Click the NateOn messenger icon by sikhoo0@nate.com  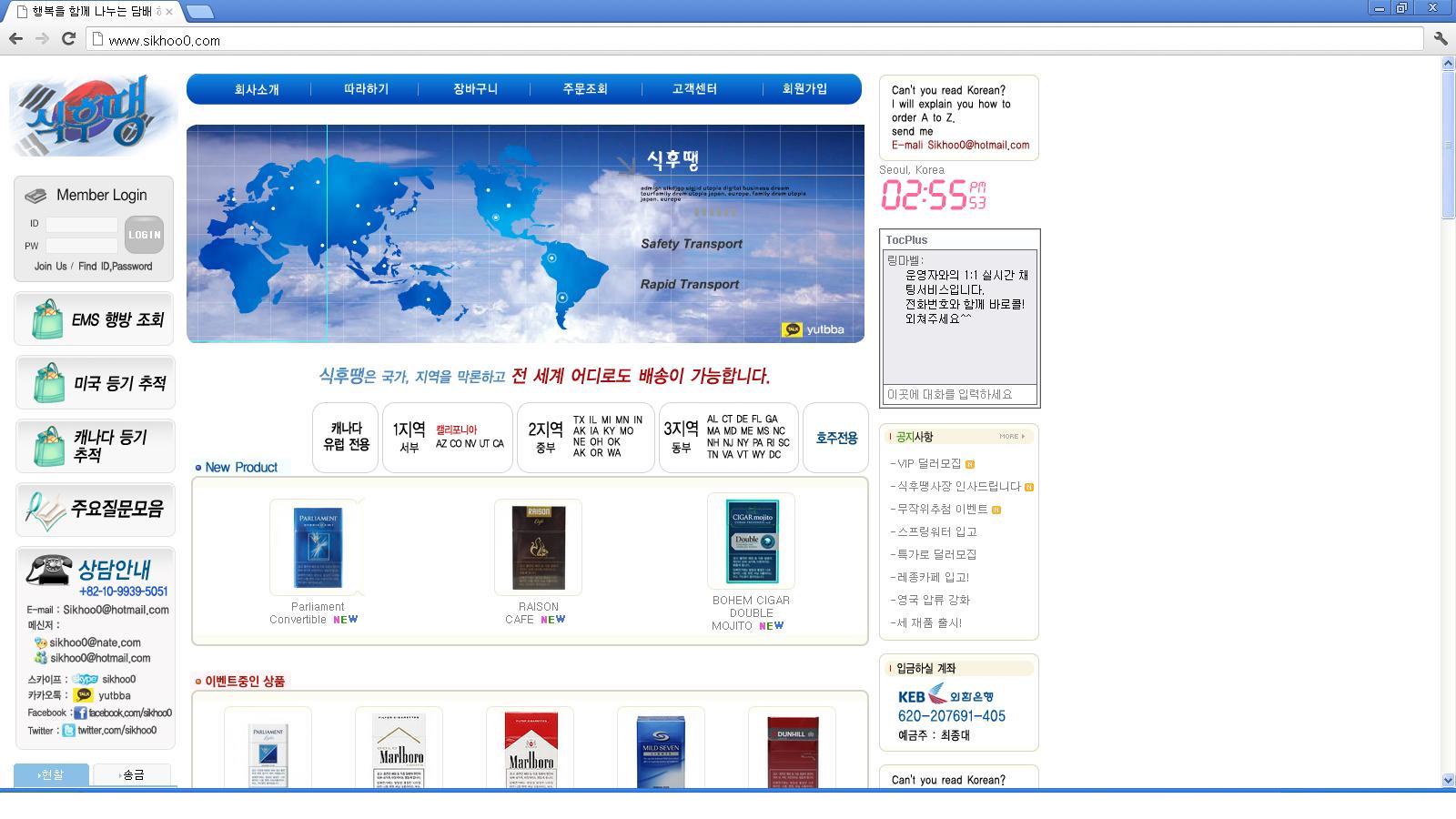click(40, 642)
